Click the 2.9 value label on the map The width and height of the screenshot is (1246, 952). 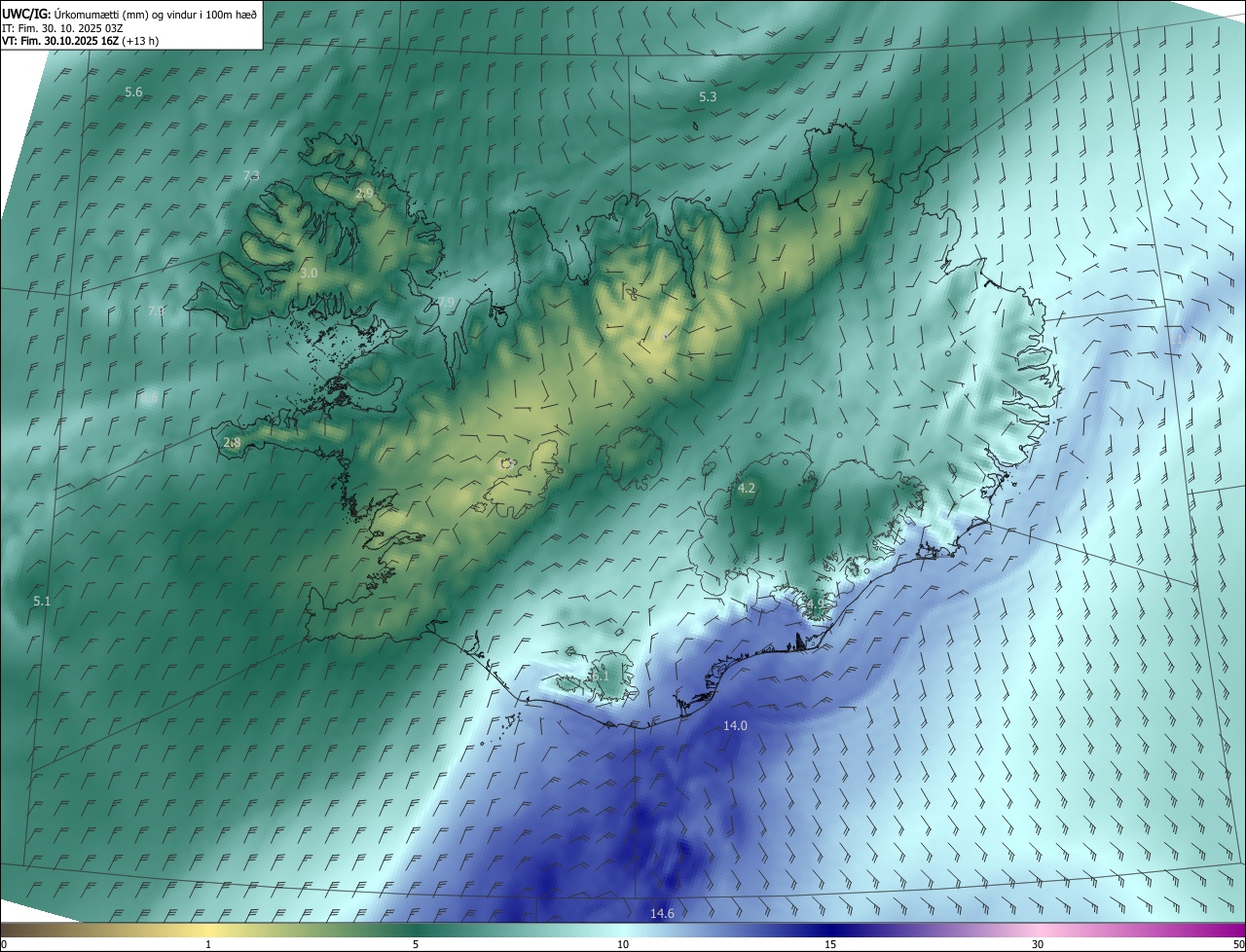365,193
